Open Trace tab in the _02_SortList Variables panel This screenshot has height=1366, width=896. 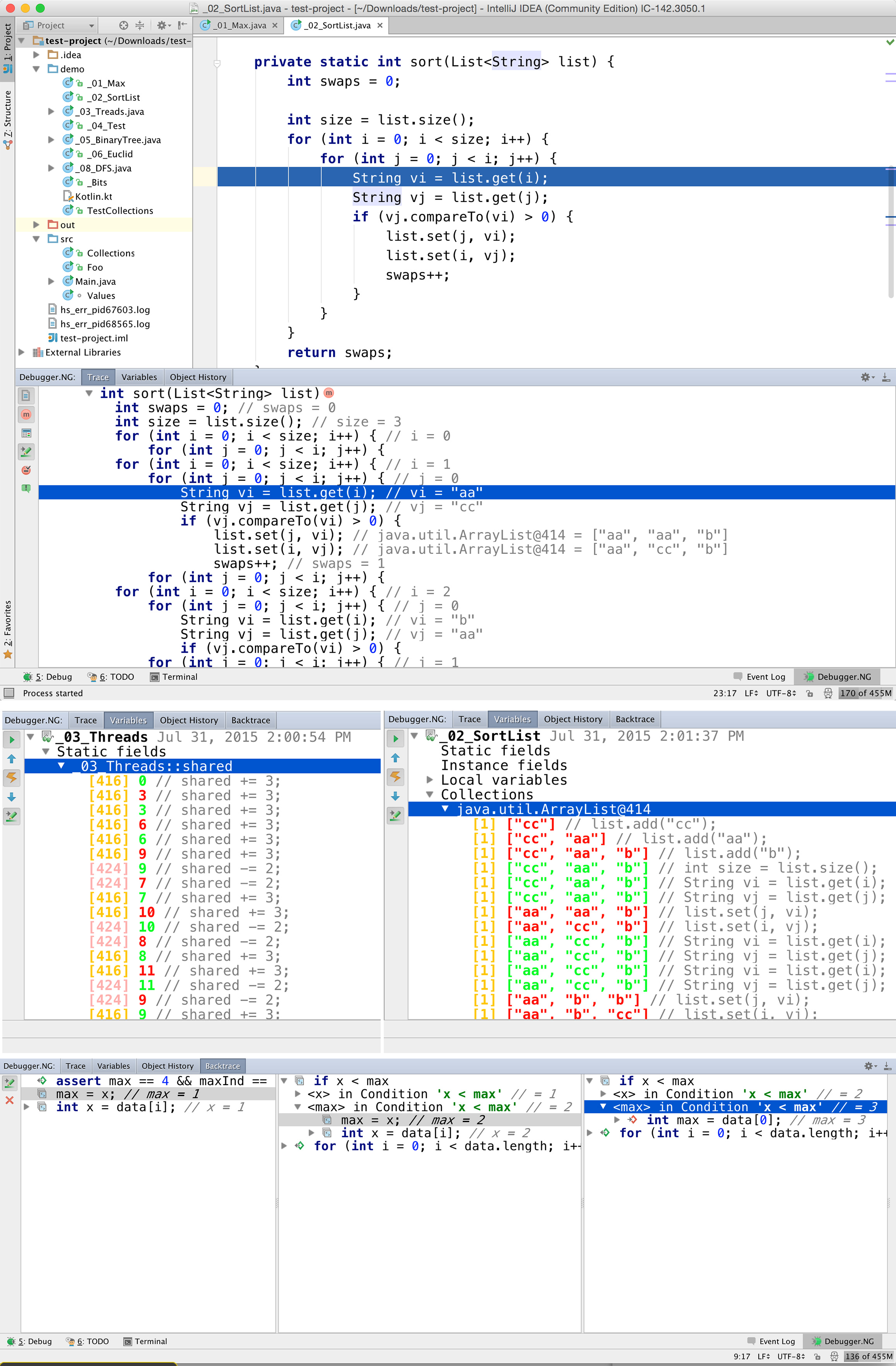coord(470,719)
